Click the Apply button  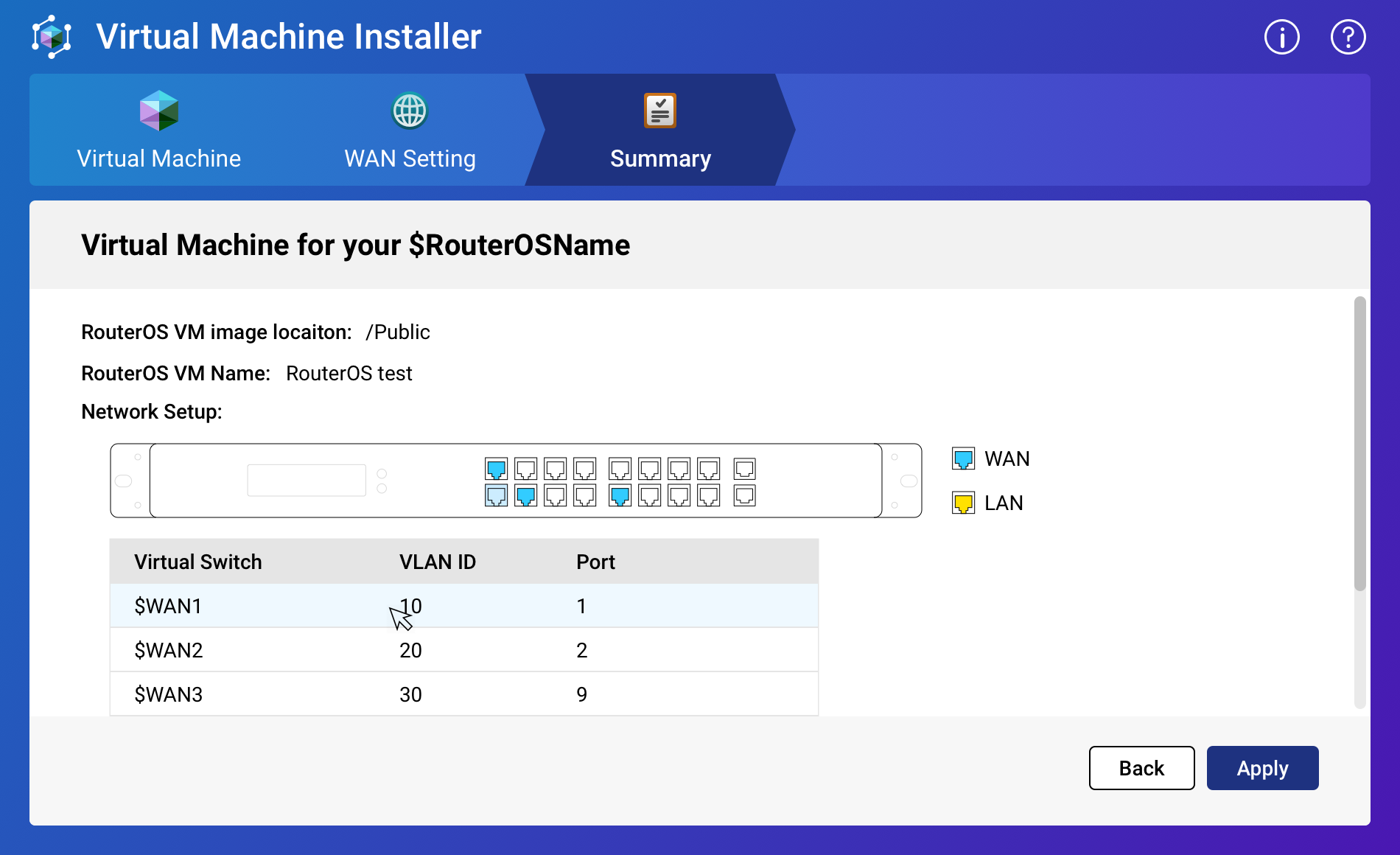1263,768
